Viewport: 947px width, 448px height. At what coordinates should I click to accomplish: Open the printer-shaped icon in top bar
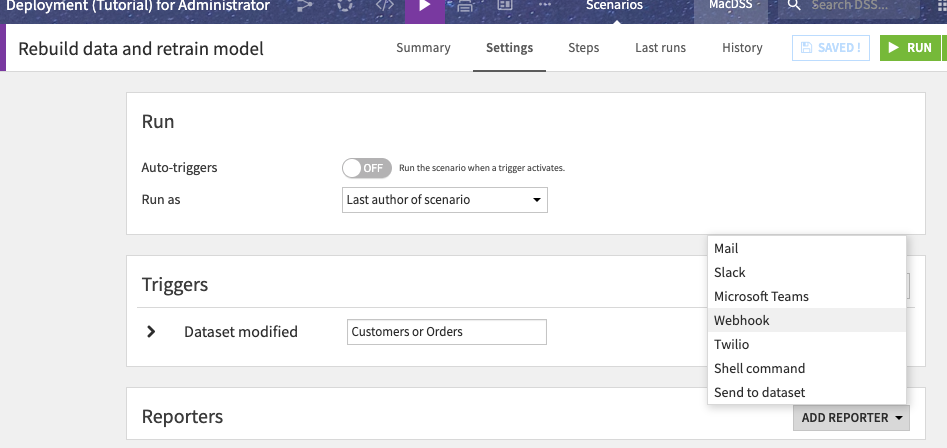(464, 6)
